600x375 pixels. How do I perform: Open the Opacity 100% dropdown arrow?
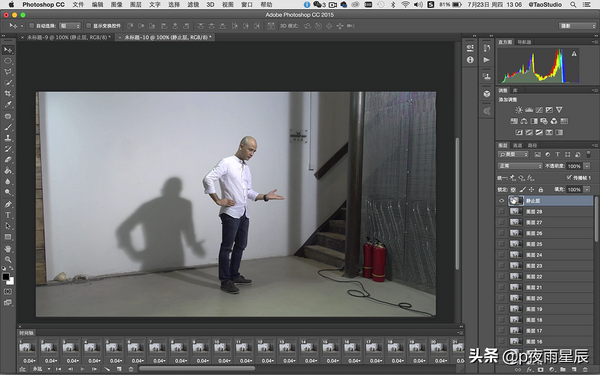coord(587,166)
